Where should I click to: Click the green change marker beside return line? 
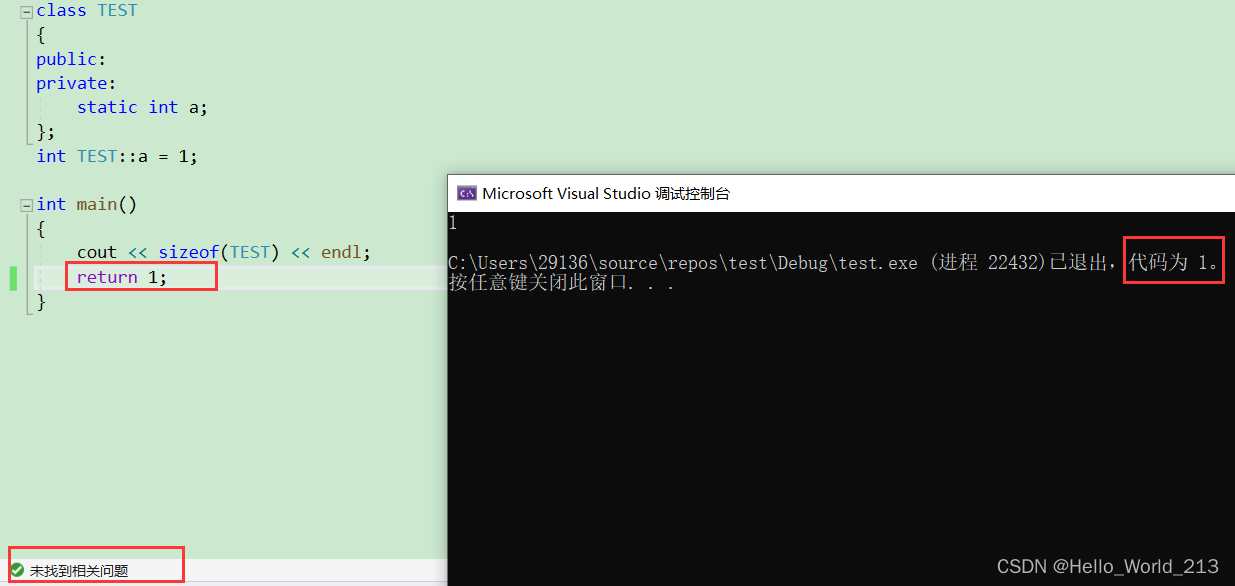(x=14, y=277)
